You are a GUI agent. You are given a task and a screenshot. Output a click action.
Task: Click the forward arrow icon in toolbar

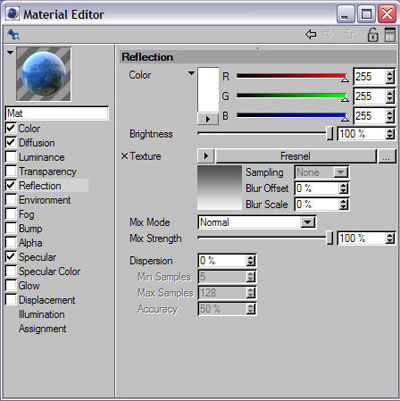328,34
